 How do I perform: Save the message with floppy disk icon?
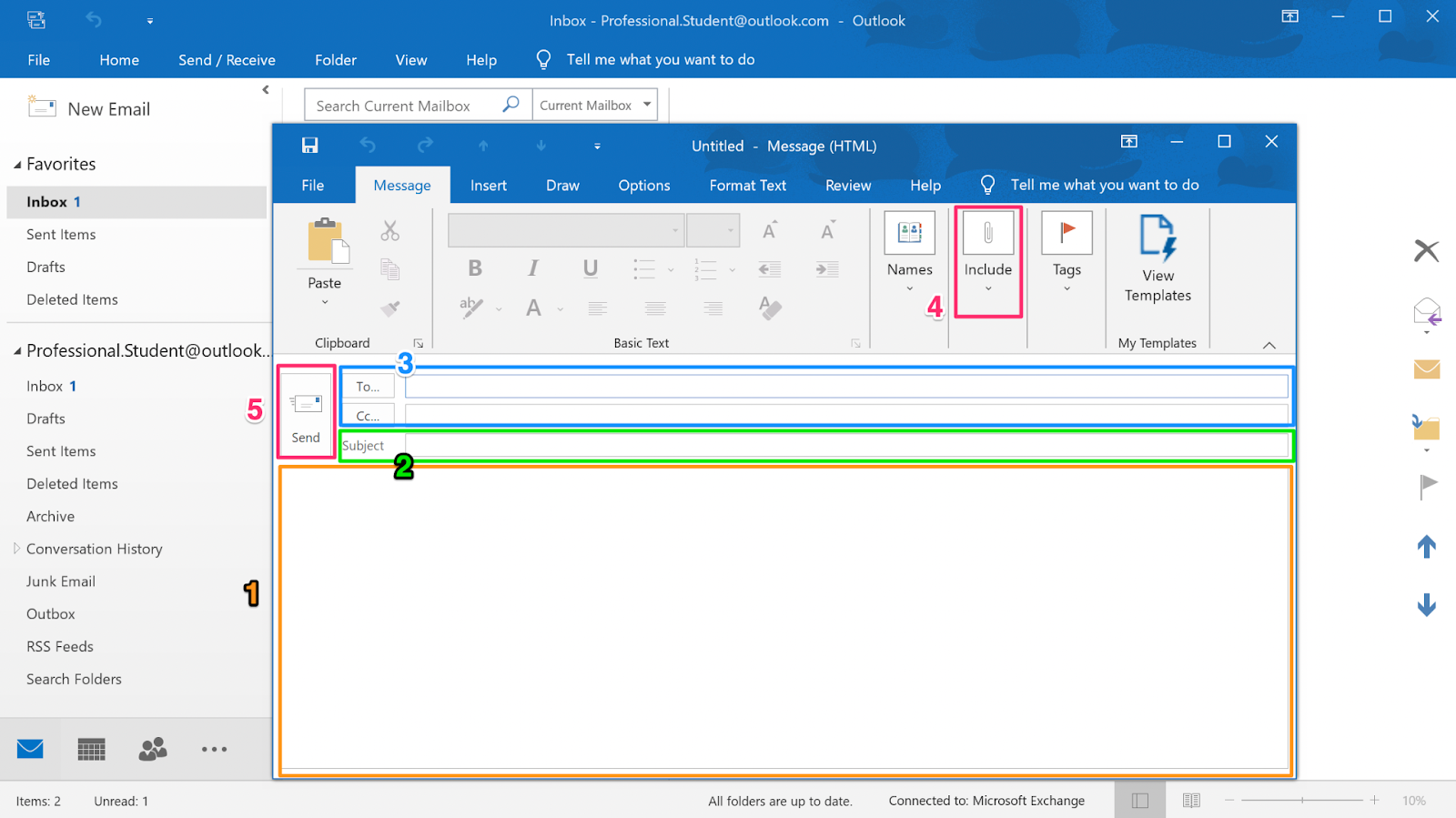(x=310, y=146)
